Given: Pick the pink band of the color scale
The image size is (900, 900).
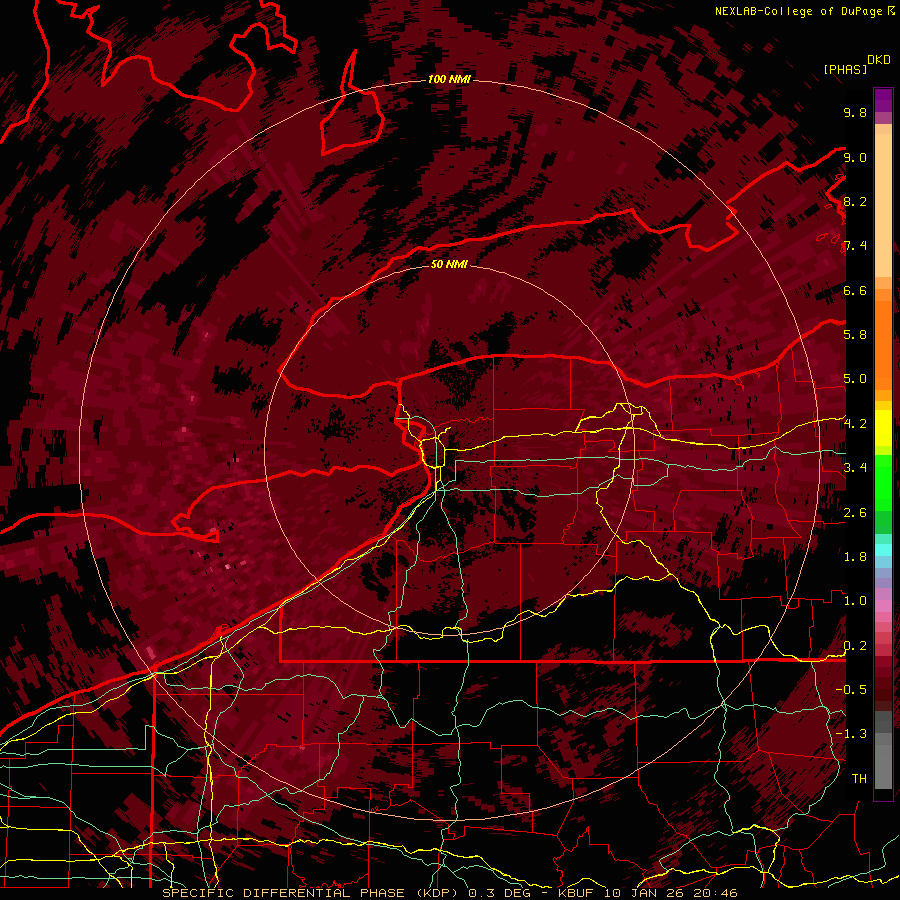Looking at the screenshot, I should click(x=883, y=606).
